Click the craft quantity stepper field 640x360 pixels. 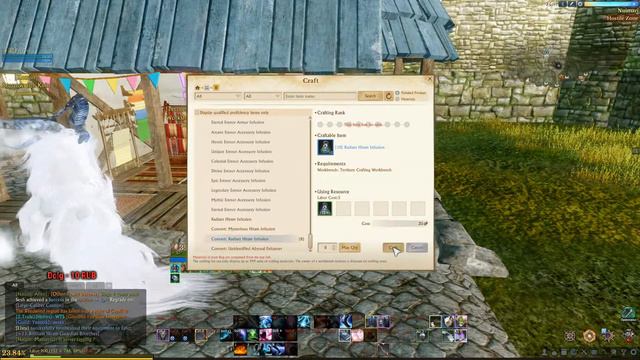[x=327, y=247]
